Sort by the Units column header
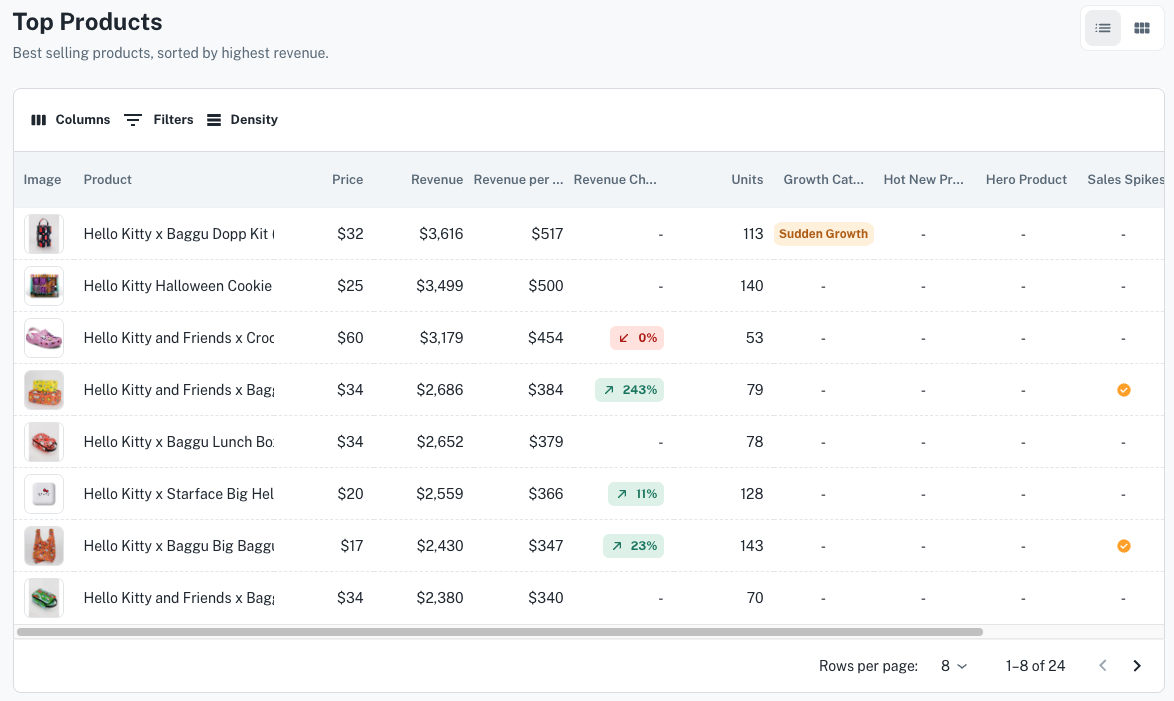The image size is (1174, 701). coord(747,180)
